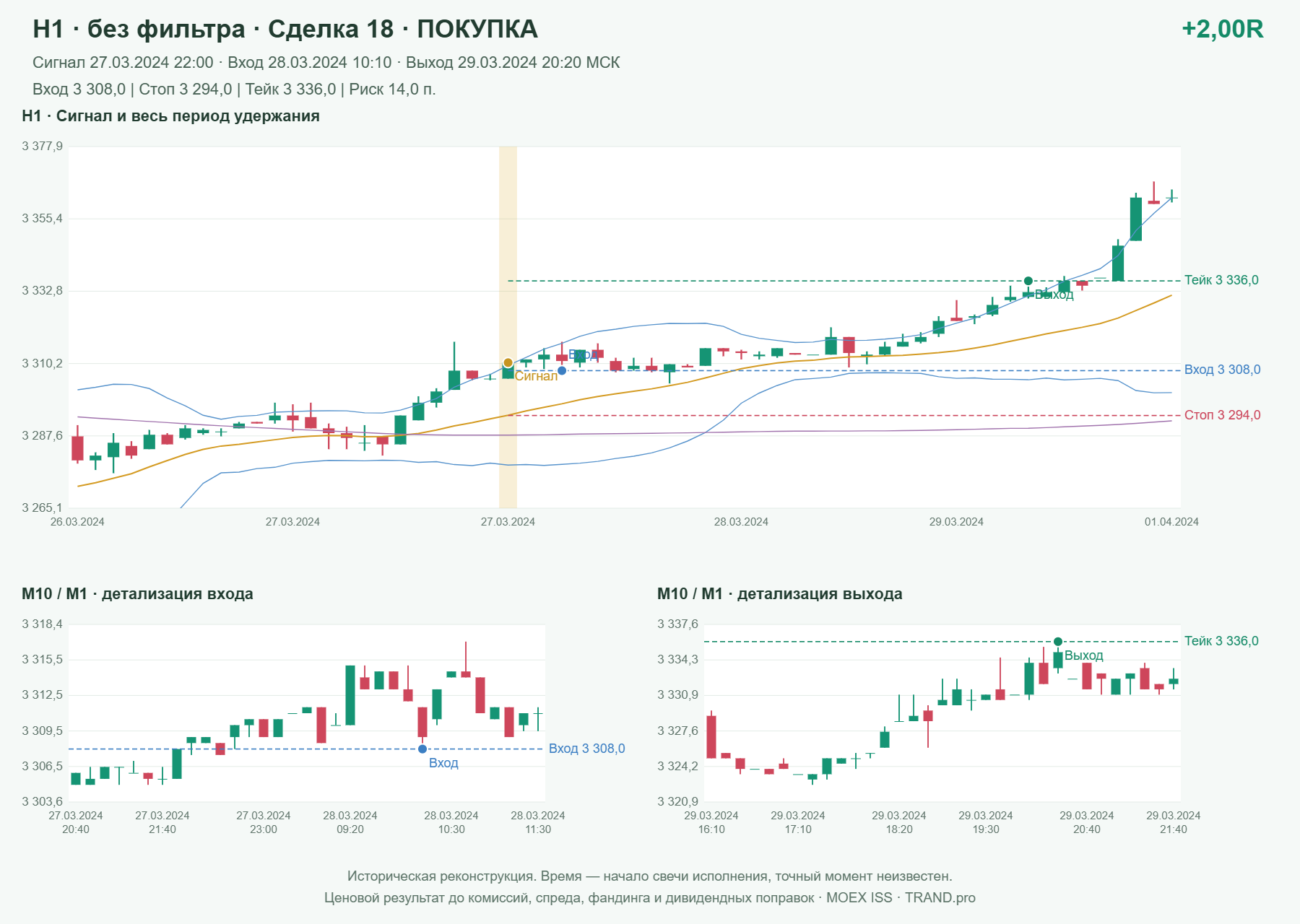Click the 'Тейк 3 336,0' label beside H1 chart

(x=1221, y=280)
